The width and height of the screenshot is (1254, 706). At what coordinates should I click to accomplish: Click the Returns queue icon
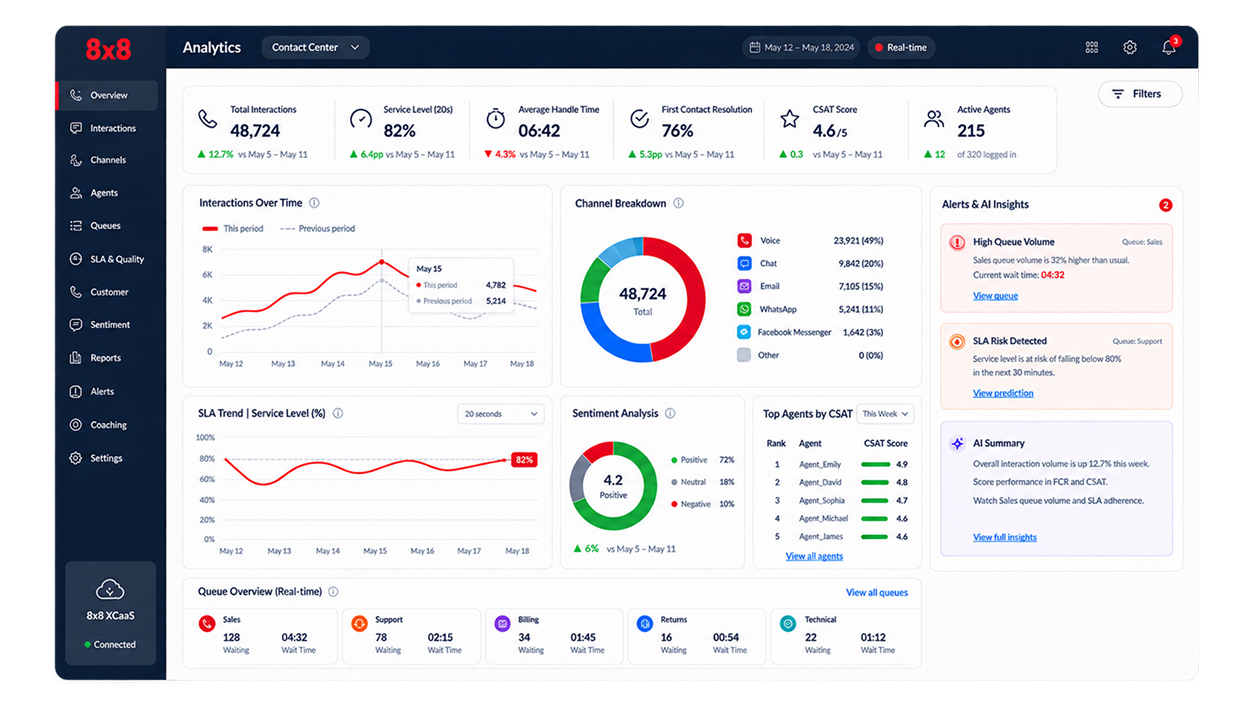[645, 624]
